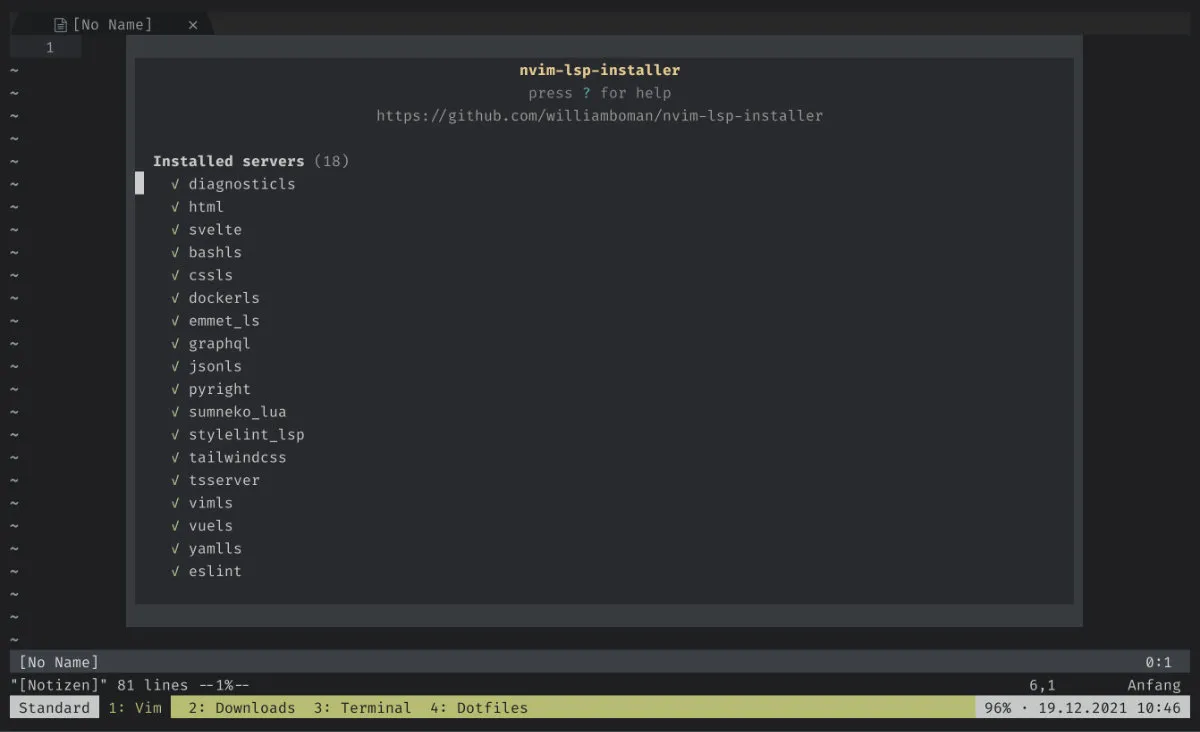Click the checkmark beside html server
This screenshot has height=732, width=1200.
tap(175, 207)
